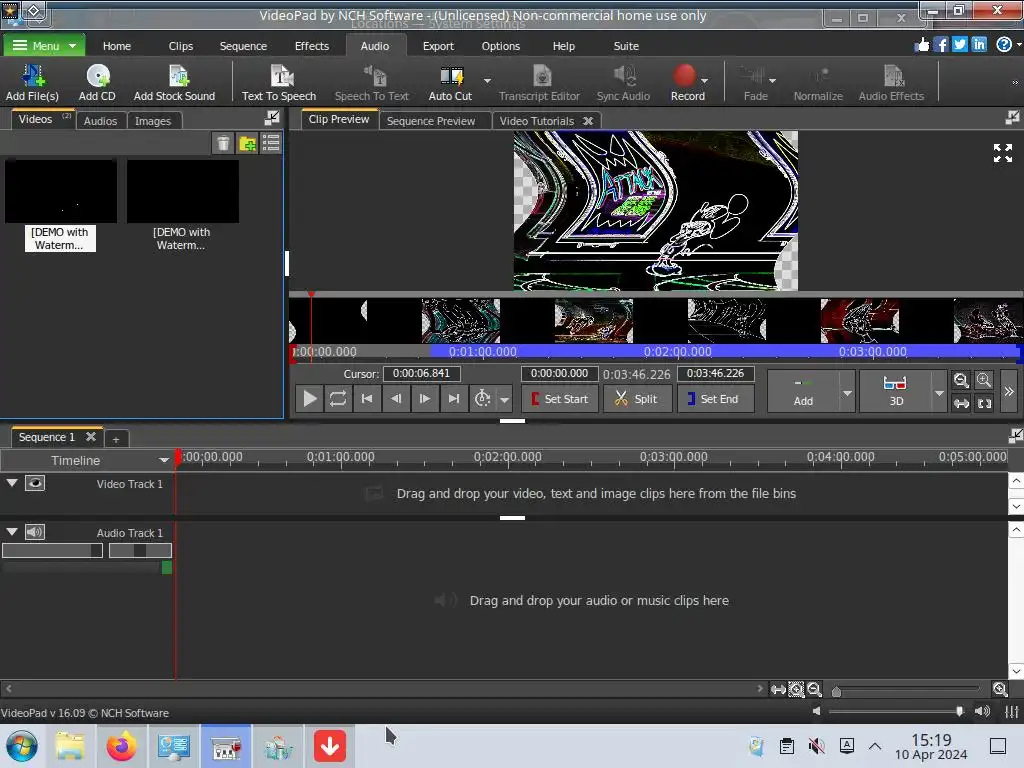Expand the Record dropdown arrow
Screen dimensions: 1024x768
705,81
